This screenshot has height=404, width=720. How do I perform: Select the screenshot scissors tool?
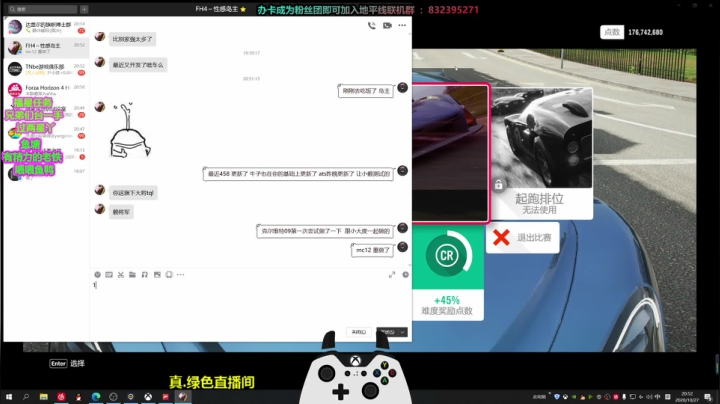[121, 275]
